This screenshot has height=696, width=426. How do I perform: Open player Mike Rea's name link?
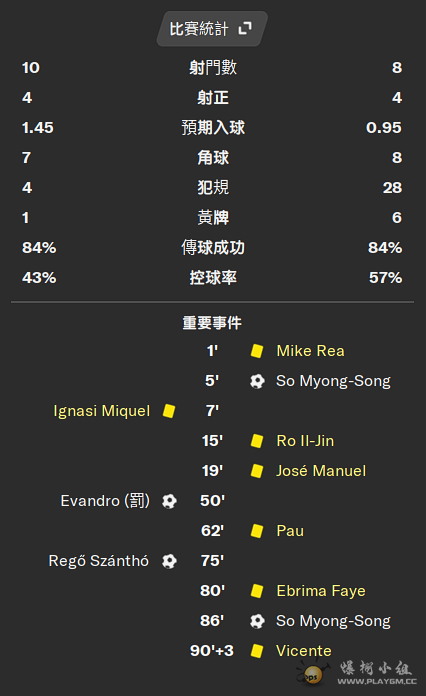coord(310,351)
